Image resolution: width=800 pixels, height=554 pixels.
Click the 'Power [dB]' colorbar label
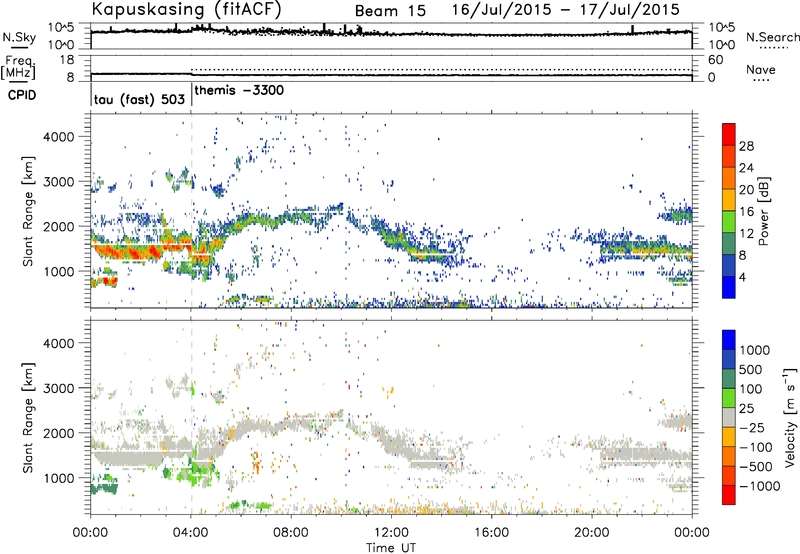tap(764, 211)
